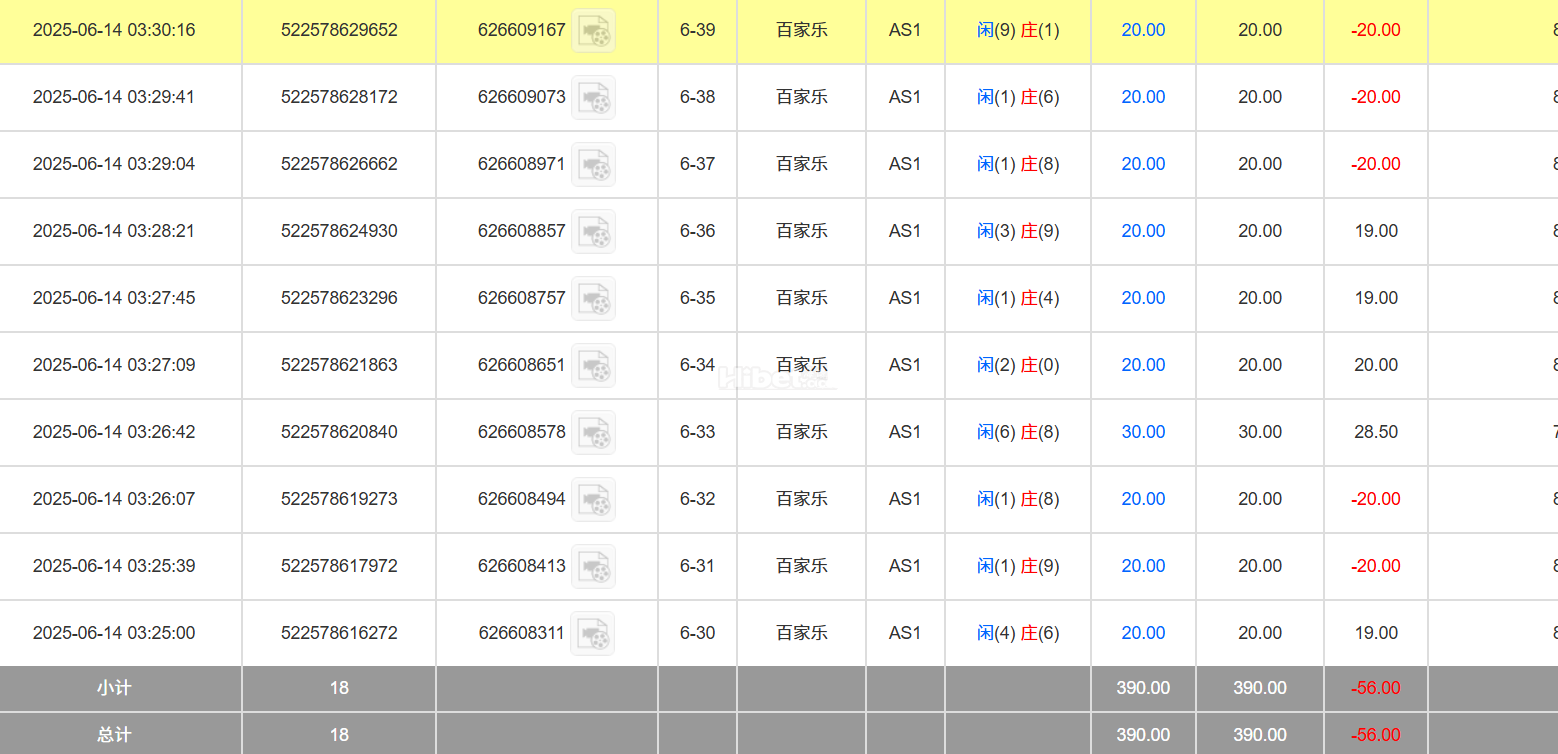Click video replay icon beside 626608971
This screenshot has height=754, width=1558.
point(593,165)
